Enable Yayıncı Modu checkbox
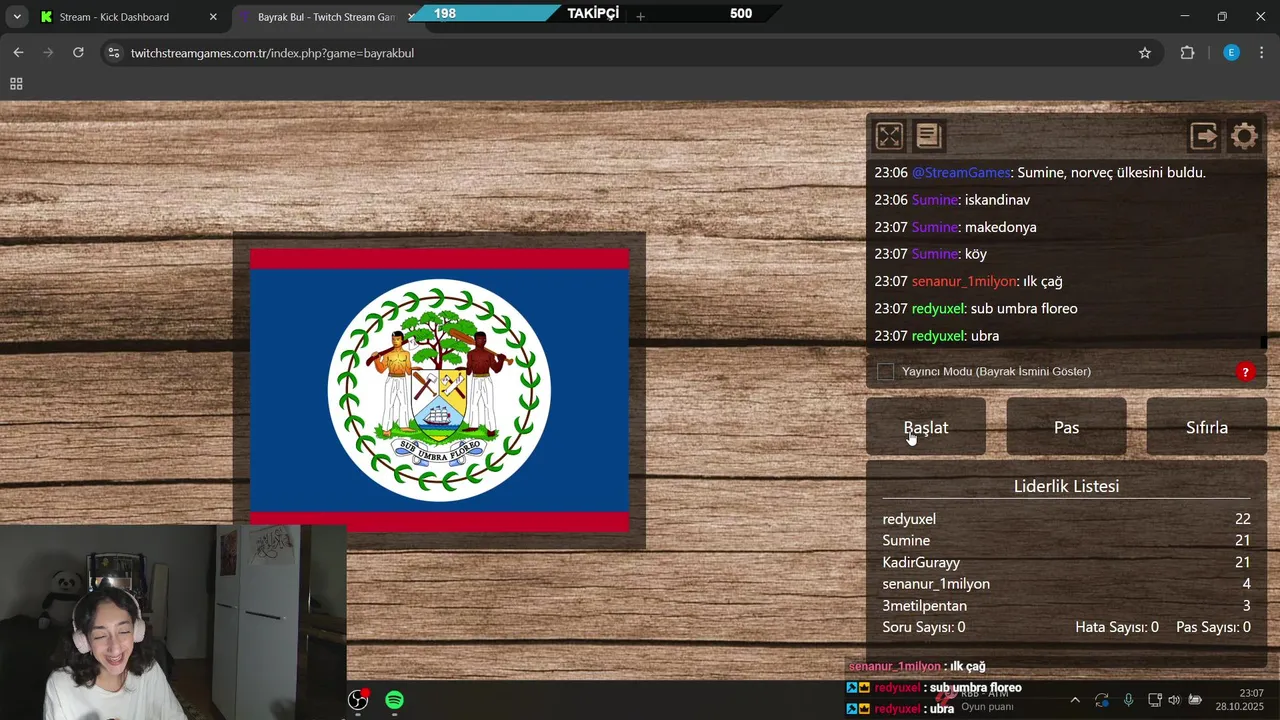The image size is (1280, 720). (885, 372)
